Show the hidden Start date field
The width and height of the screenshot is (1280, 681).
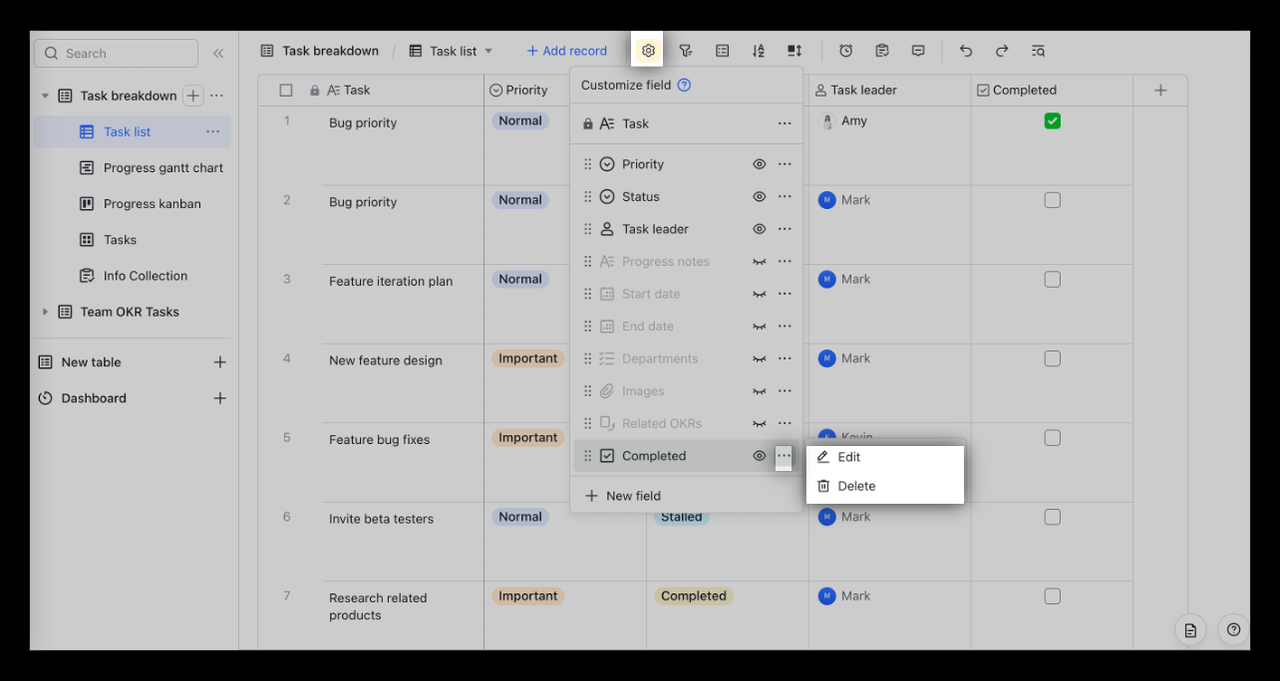(x=759, y=294)
